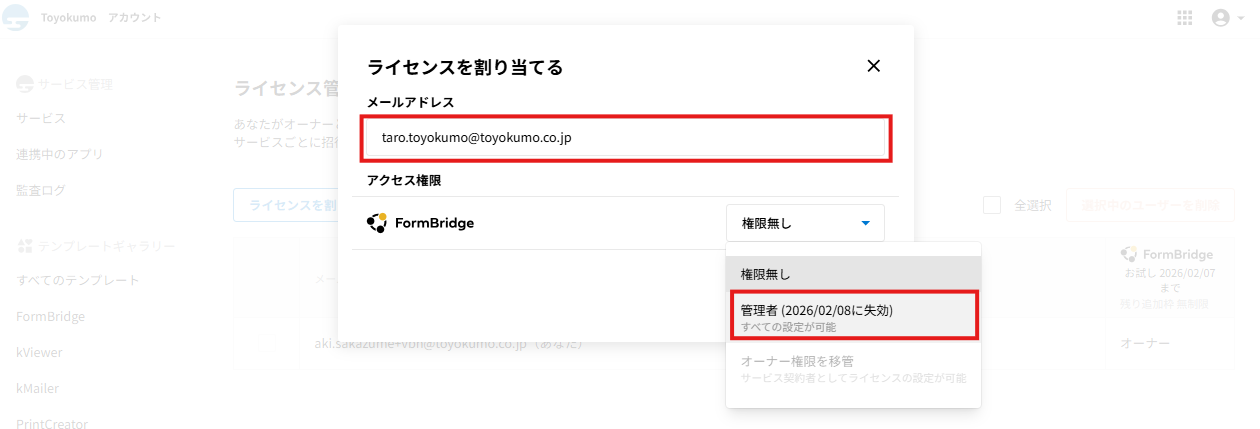Viewport: 1260px width, 429px height.
Task: Toggle the select all checkbox
Action: [992, 205]
